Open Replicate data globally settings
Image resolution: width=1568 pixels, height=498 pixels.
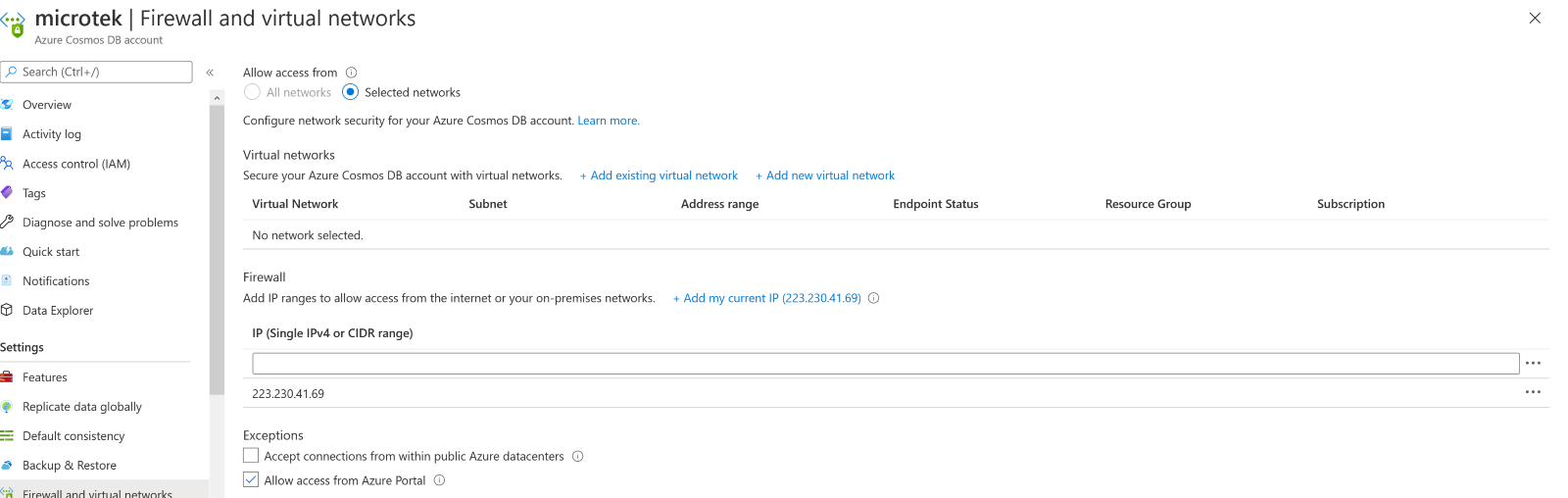coord(82,407)
